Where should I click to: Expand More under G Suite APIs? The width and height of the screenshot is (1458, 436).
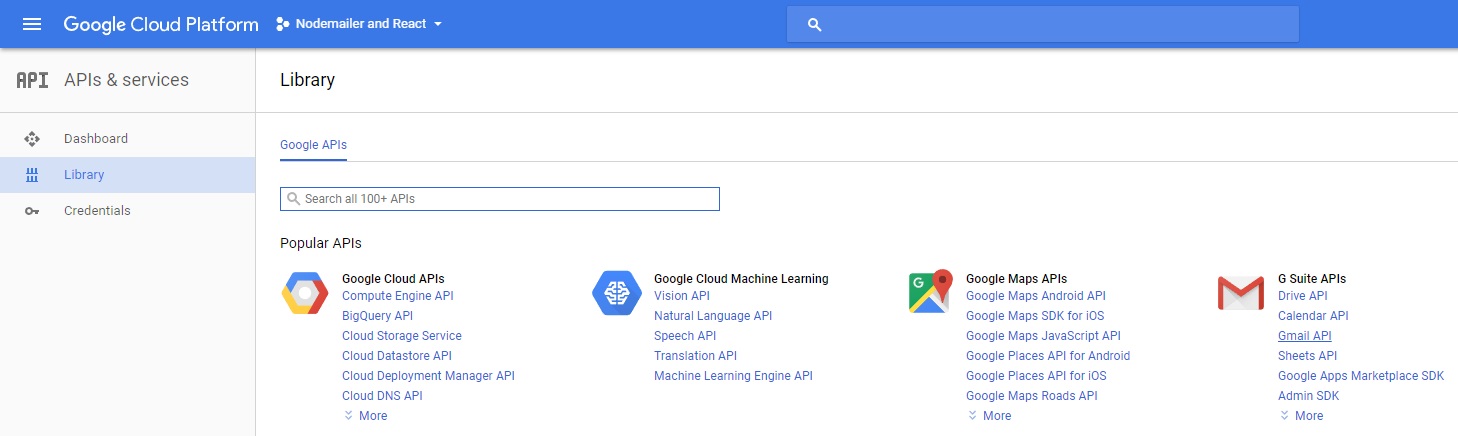pyautogui.click(x=1301, y=416)
